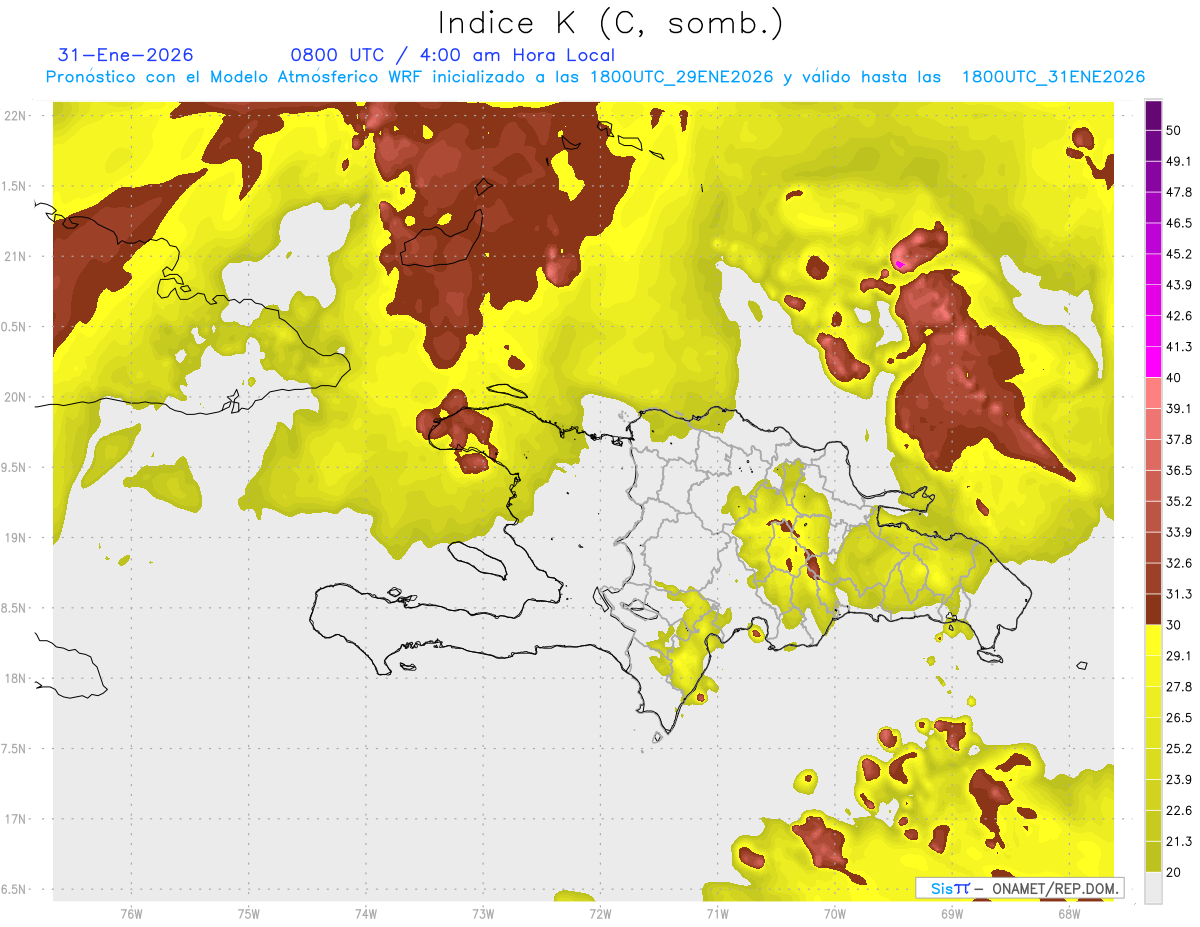The width and height of the screenshot is (1200, 927).
Task: Click the '47.8' value on color scale
Action: coord(1179,192)
